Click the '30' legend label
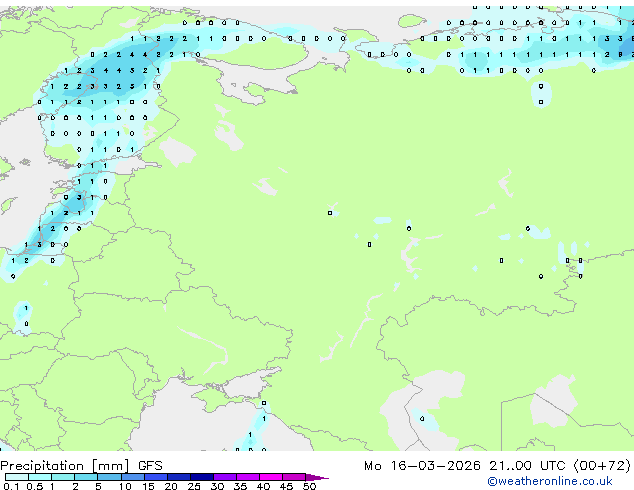 pos(217,486)
